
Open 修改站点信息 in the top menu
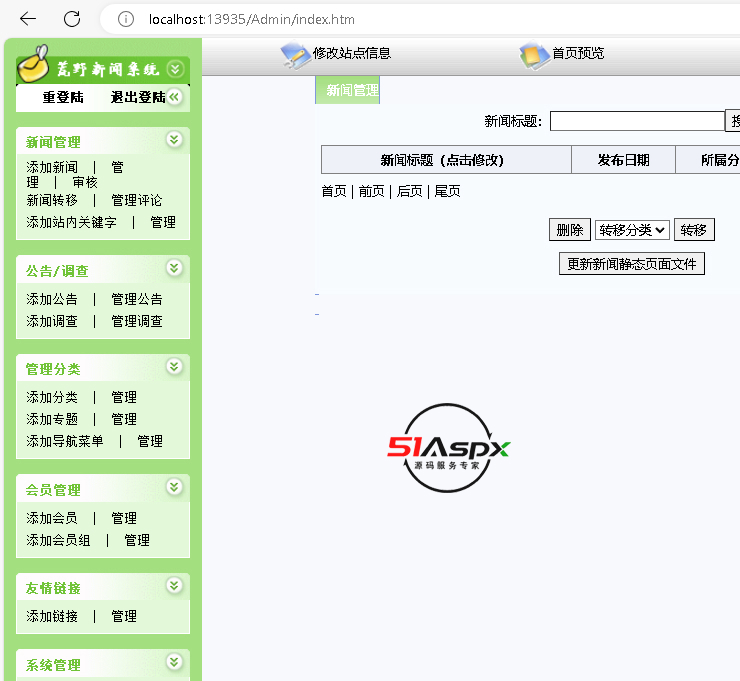(x=351, y=53)
